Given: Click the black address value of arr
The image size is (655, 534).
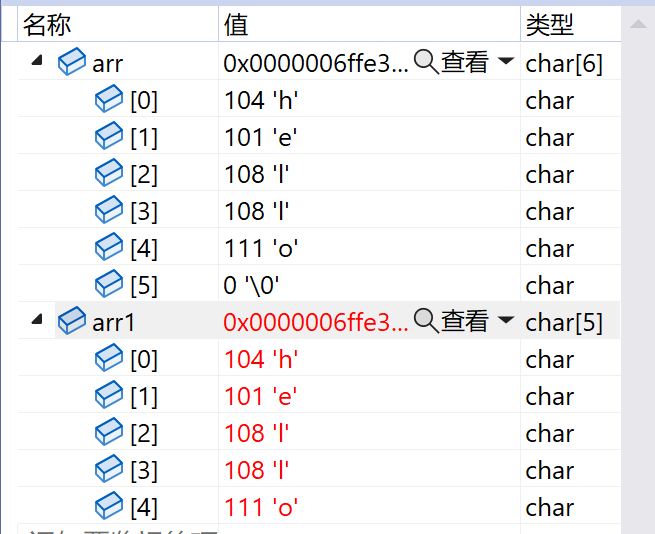Looking at the screenshot, I should pos(316,64).
